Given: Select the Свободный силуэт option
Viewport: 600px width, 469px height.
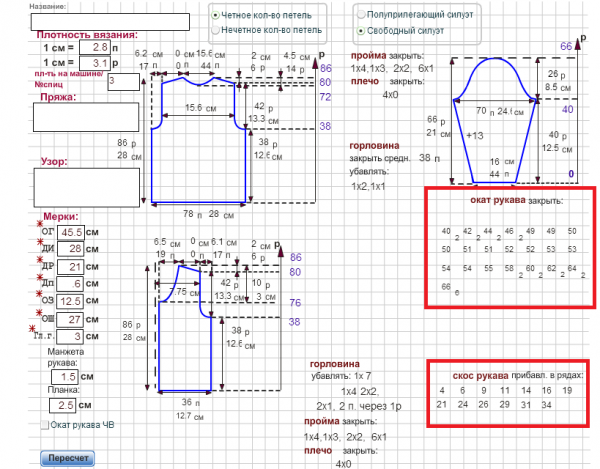Looking at the screenshot, I should pyautogui.click(x=360, y=31).
